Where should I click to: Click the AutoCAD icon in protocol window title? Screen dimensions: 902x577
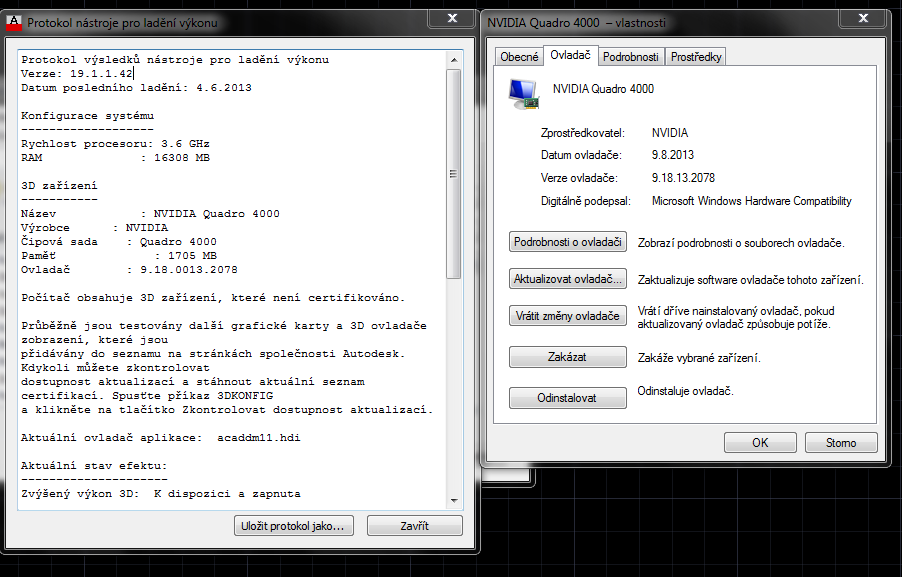pos(13,22)
